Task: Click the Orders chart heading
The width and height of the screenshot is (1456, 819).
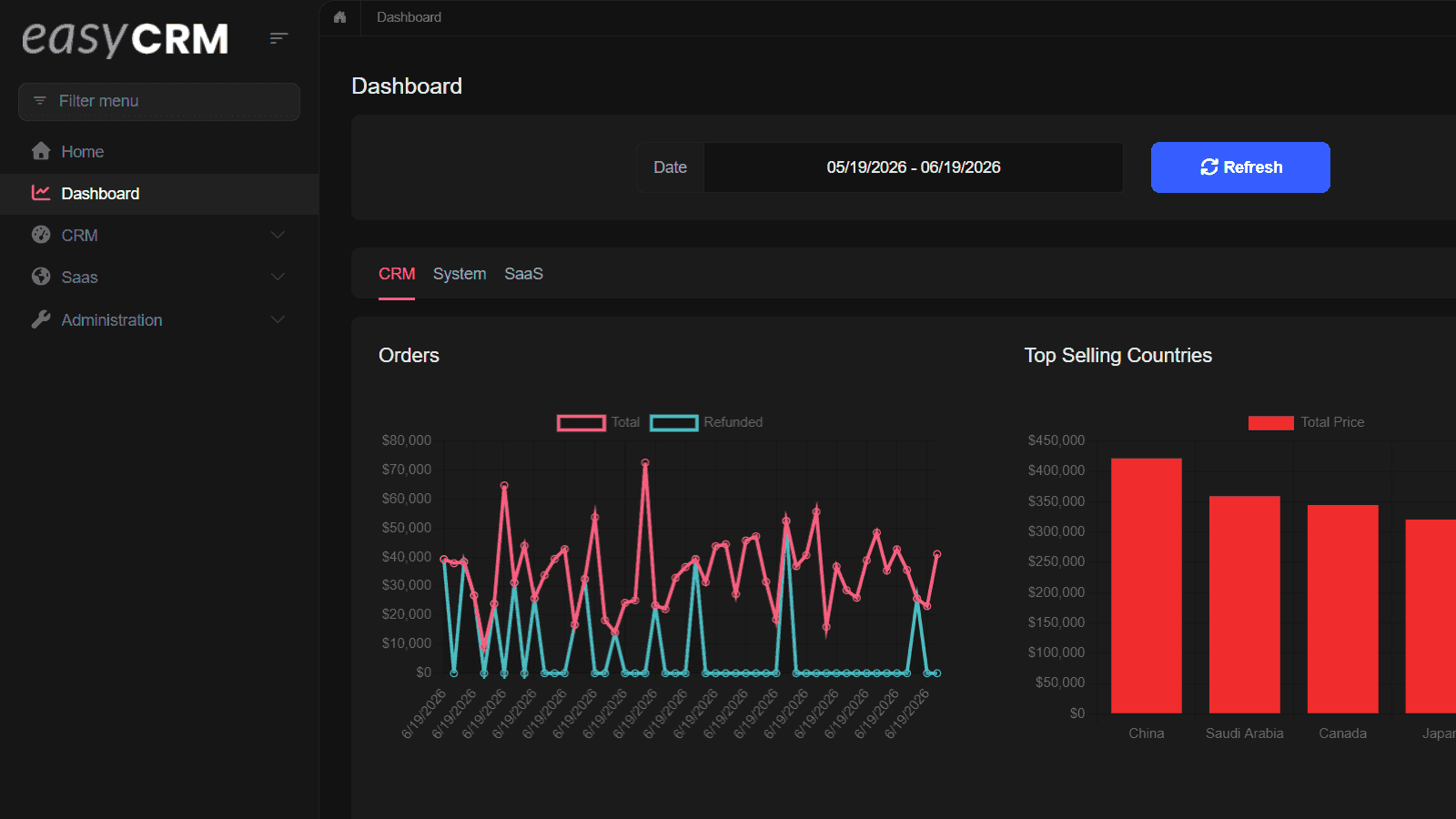Action: (x=409, y=356)
